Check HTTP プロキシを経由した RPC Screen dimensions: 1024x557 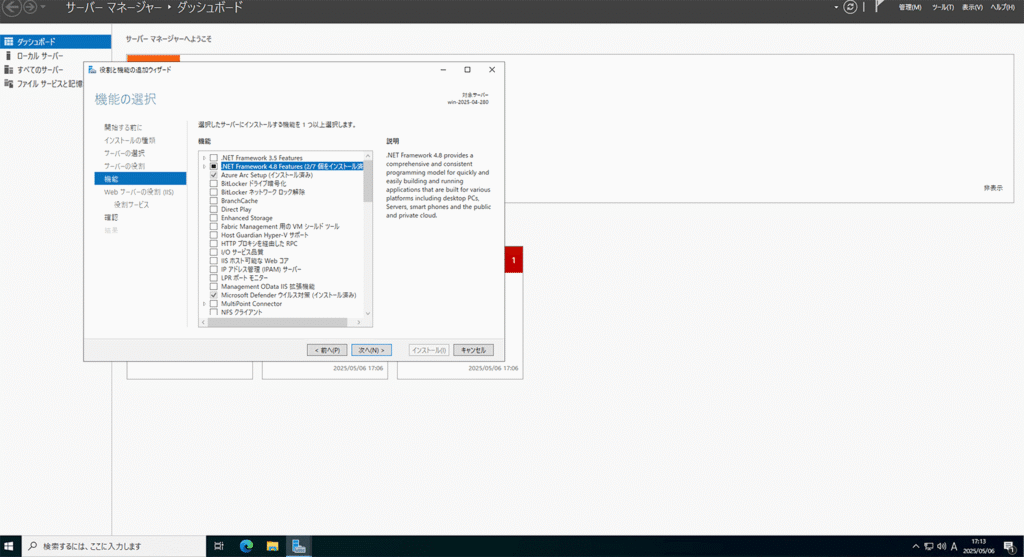pos(214,244)
